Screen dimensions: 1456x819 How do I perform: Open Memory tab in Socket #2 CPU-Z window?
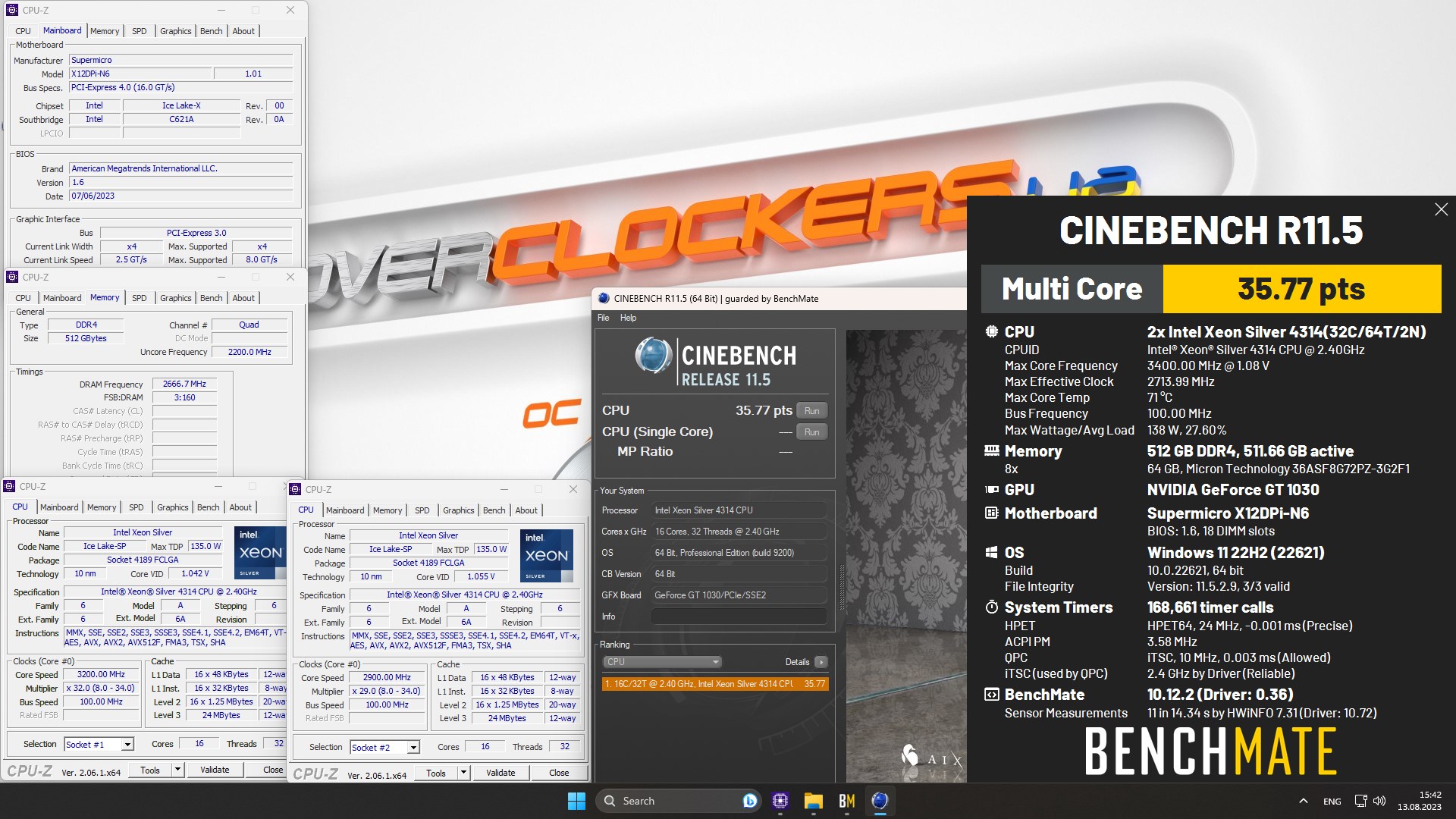pos(387,510)
